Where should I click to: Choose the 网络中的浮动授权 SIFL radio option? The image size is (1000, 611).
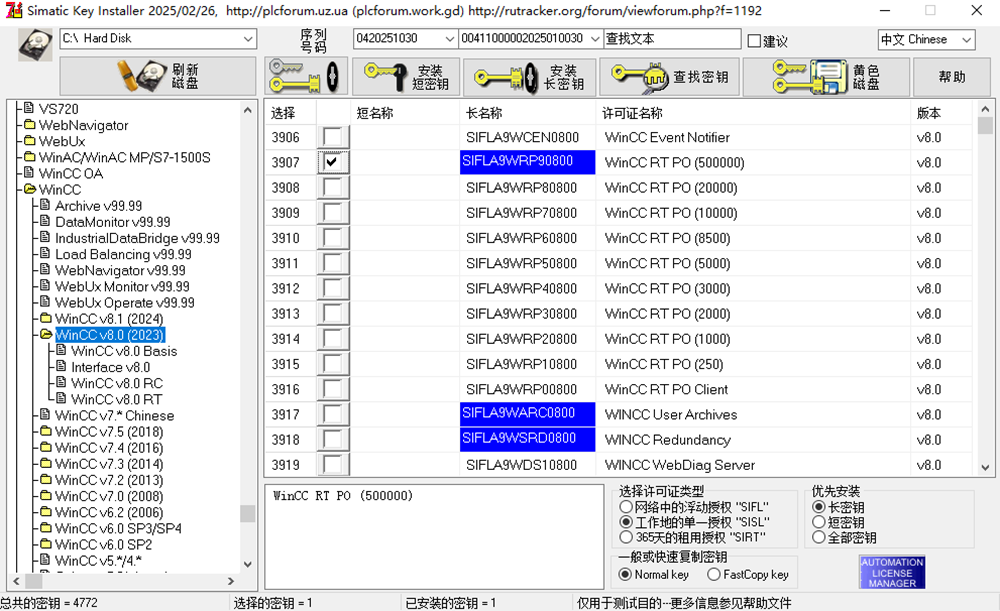627,507
